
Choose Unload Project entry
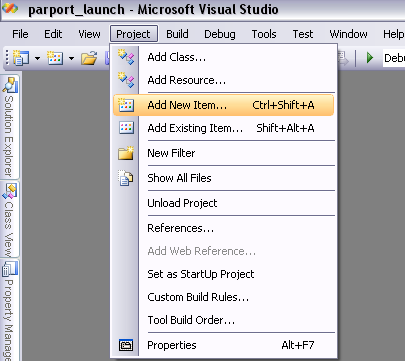tap(223, 203)
